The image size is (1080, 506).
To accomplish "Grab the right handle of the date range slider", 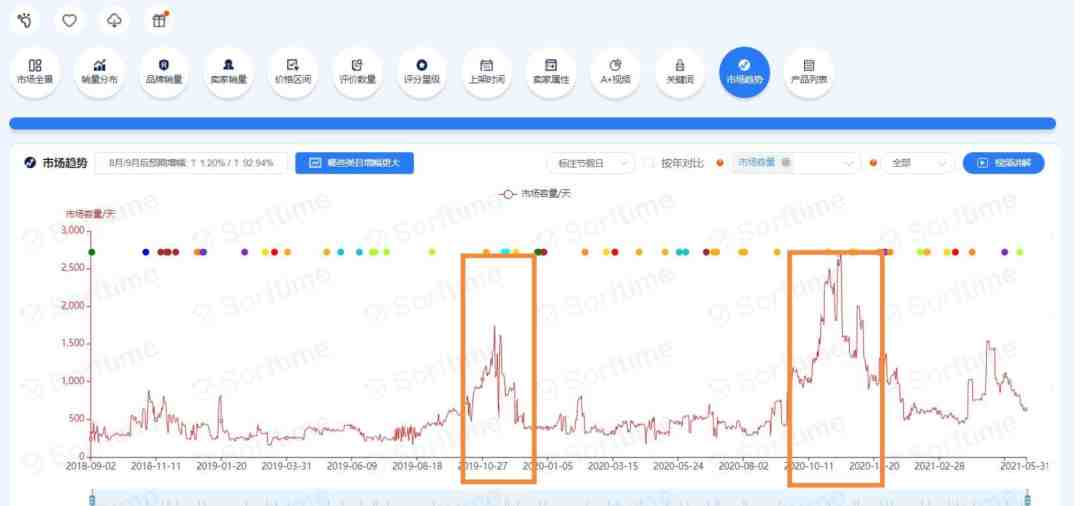I will pyautogui.click(x=1028, y=498).
